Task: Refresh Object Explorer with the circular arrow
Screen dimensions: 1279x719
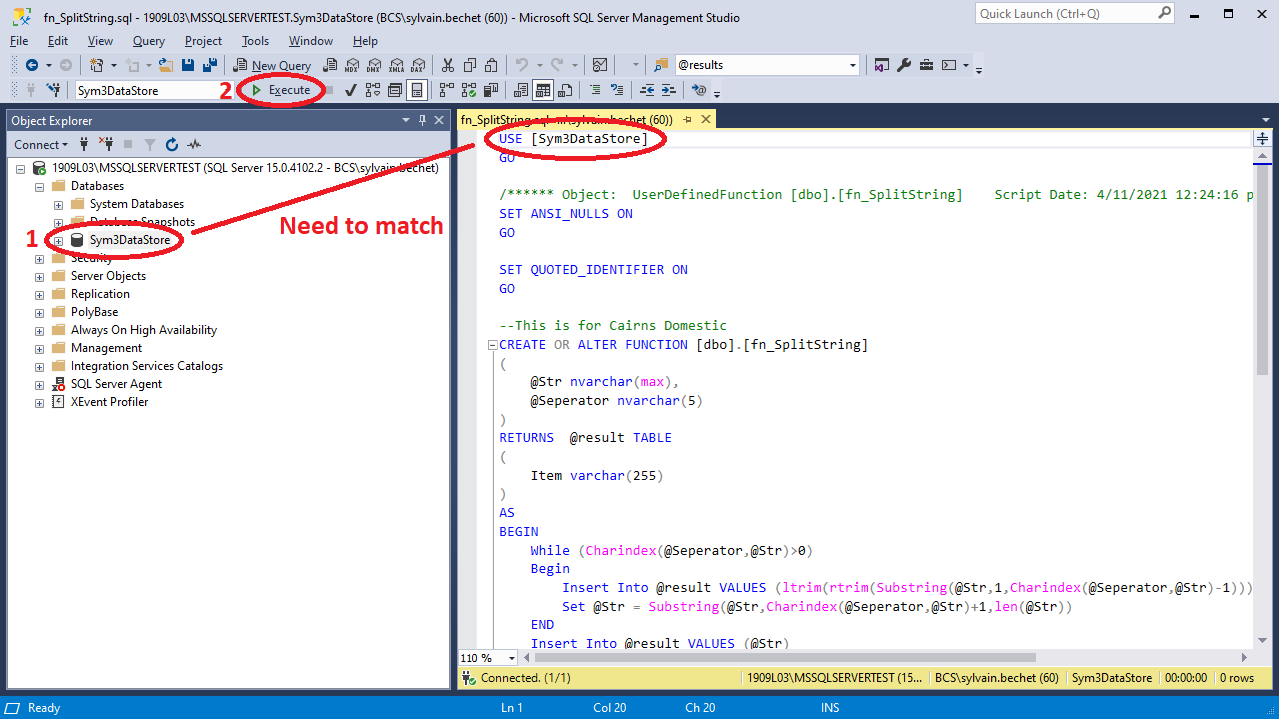Action: pos(172,144)
